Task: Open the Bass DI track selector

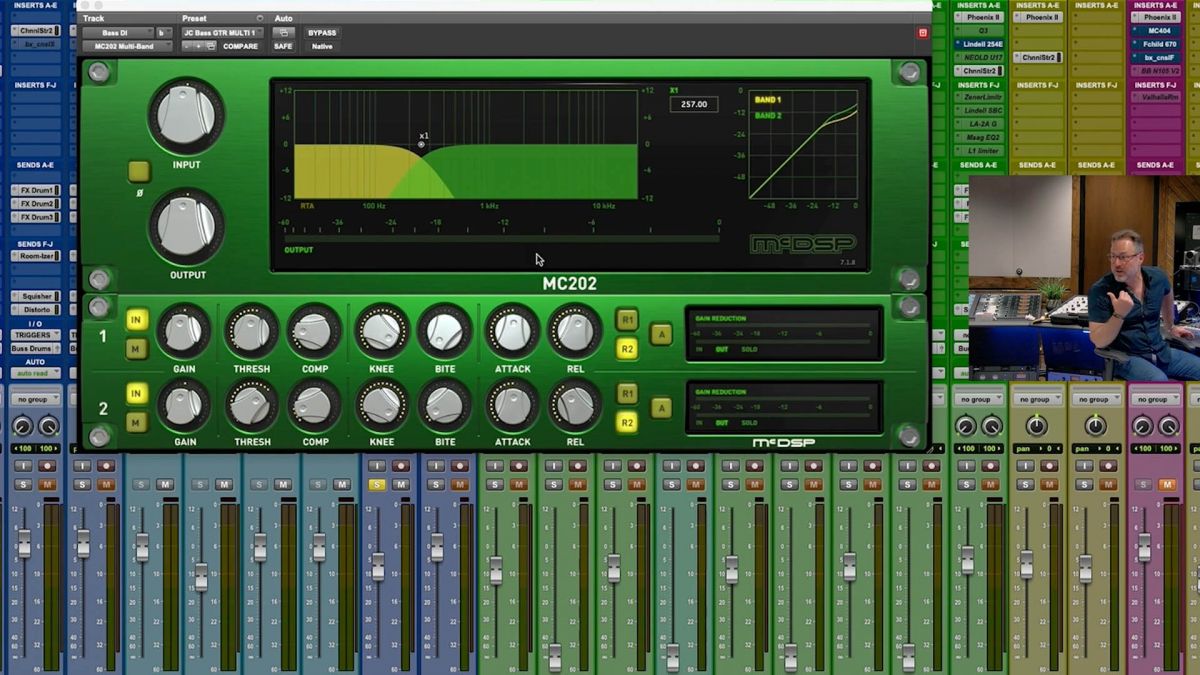Action: [x=118, y=33]
